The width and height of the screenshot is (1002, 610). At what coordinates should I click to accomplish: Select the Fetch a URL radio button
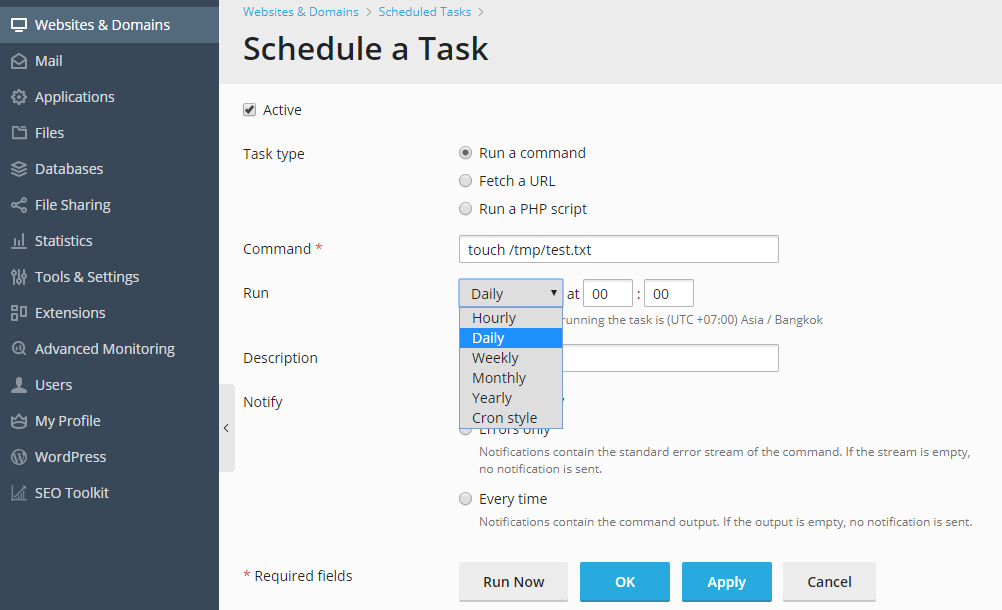[x=465, y=181]
